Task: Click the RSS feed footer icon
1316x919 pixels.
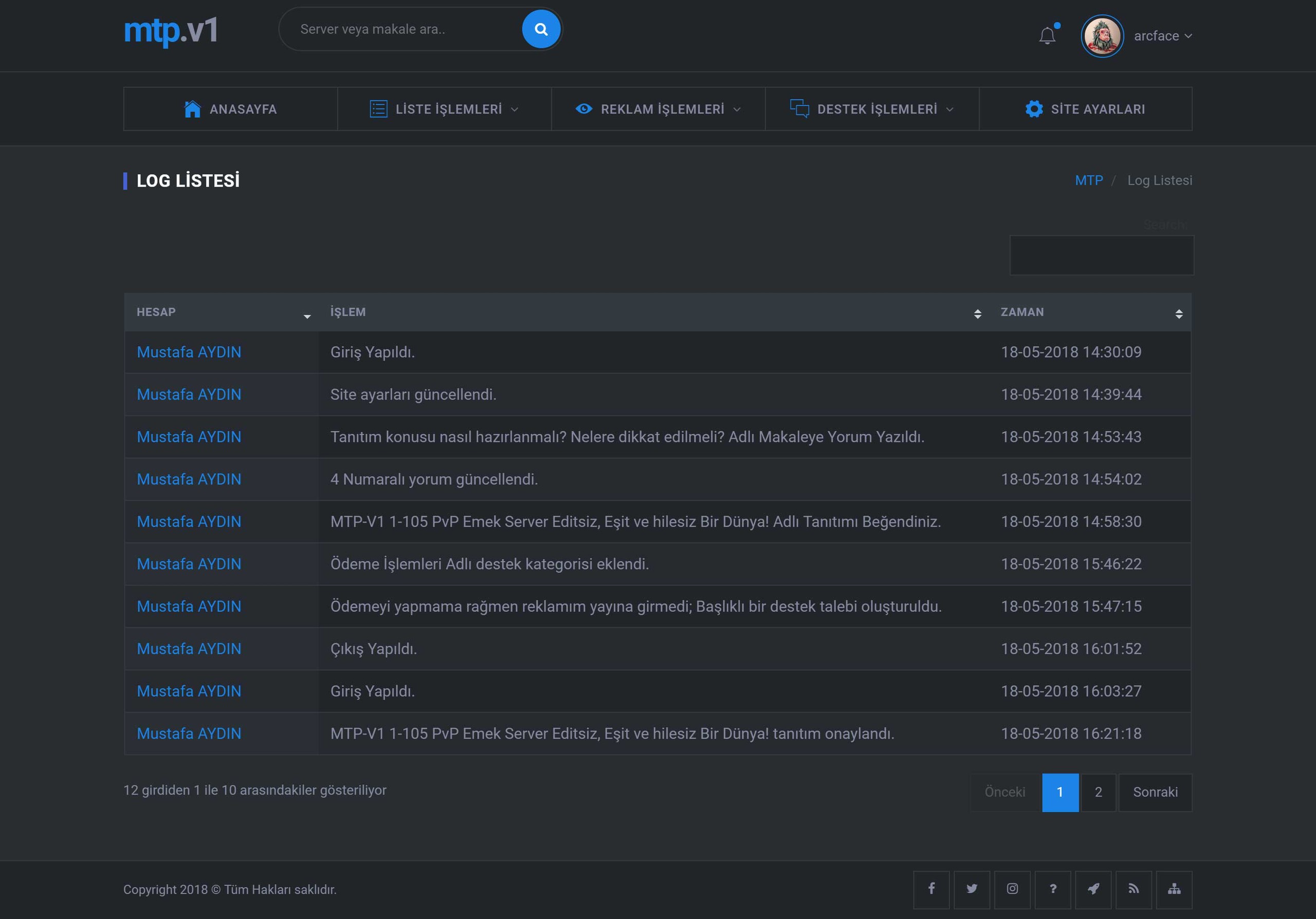Action: point(1134,889)
